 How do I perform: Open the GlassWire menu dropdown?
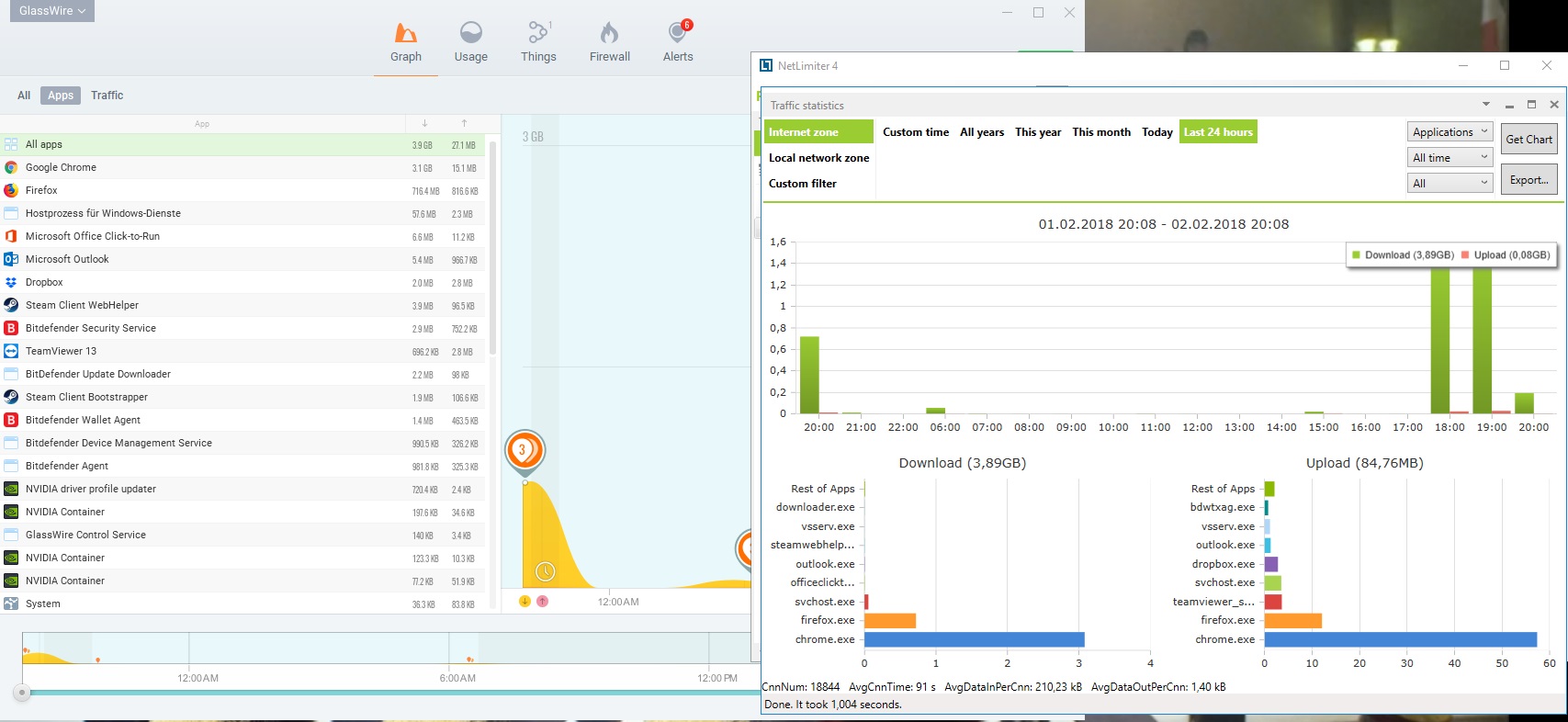pyautogui.click(x=52, y=11)
